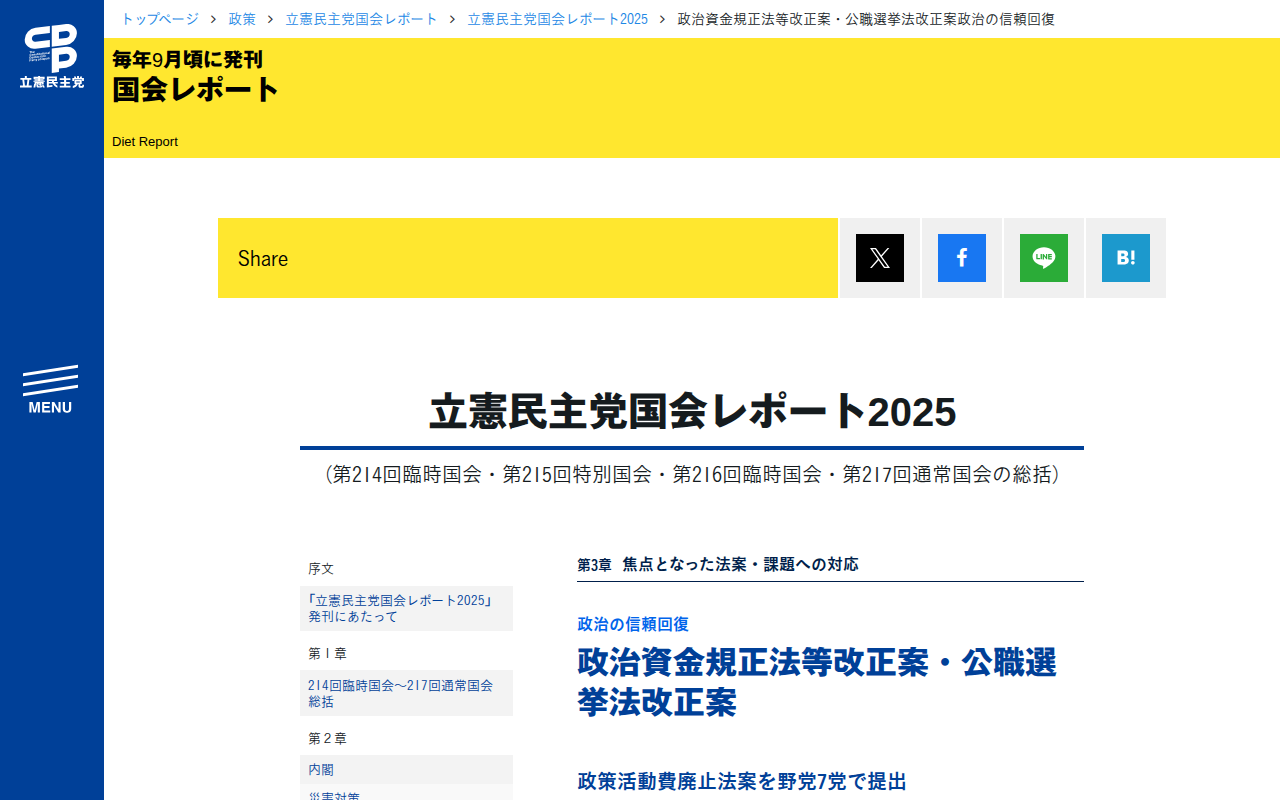Click the 毎年9月頃に発刊 banner text
The image size is (1280, 800).
coord(187,60)
